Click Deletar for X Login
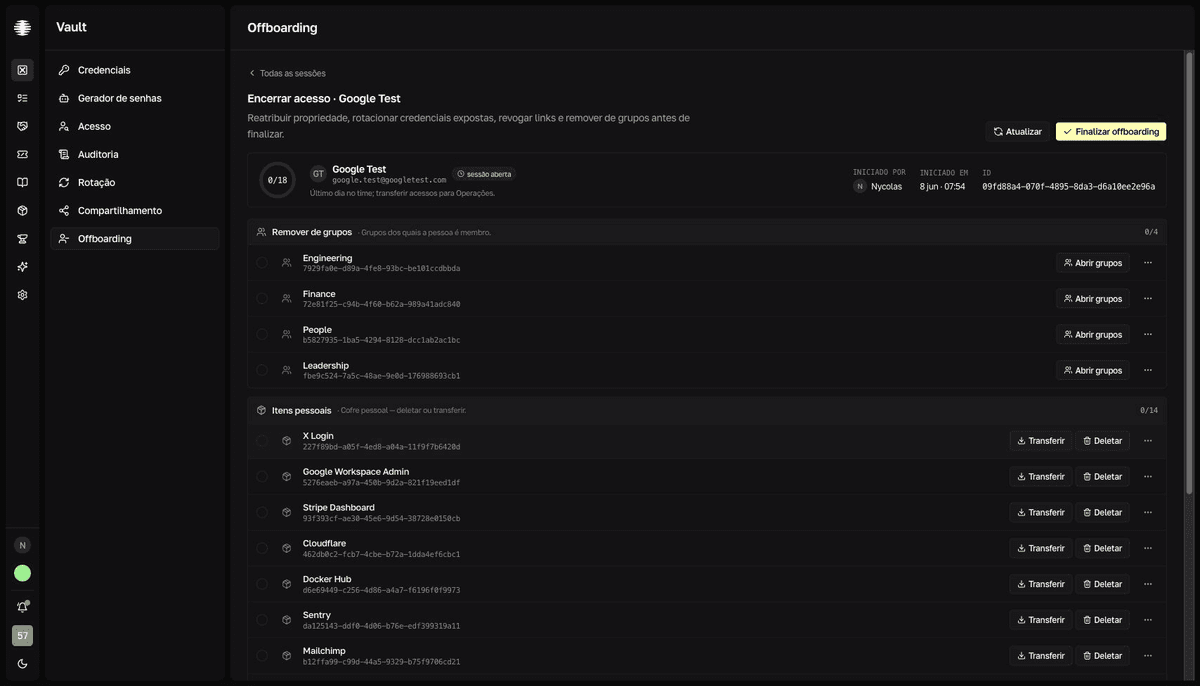This screenshot has width=1200, height=686. (x=1103, y=441)
